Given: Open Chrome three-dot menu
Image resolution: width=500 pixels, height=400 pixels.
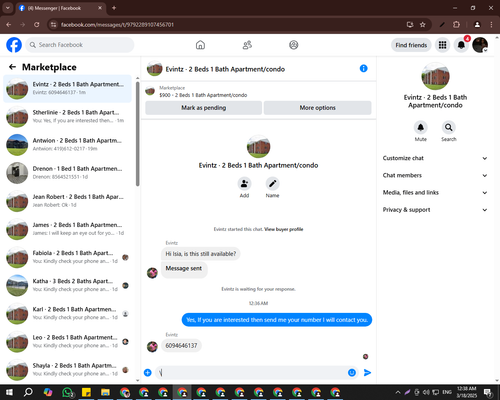Looking at the screenshot, I should tap(491, 25).
